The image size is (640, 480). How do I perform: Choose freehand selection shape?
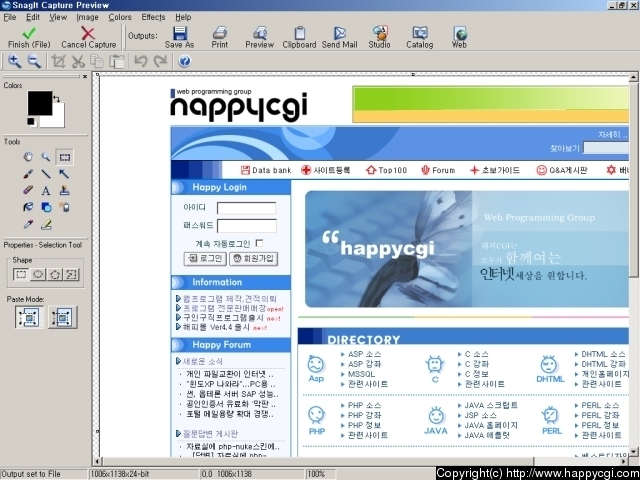(x=71, y=274)
